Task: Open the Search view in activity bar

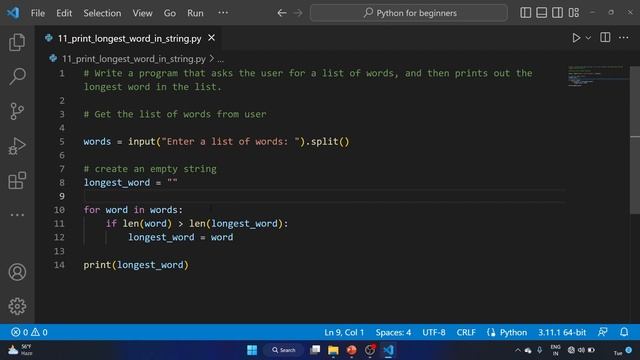Action: coord(17,76)
